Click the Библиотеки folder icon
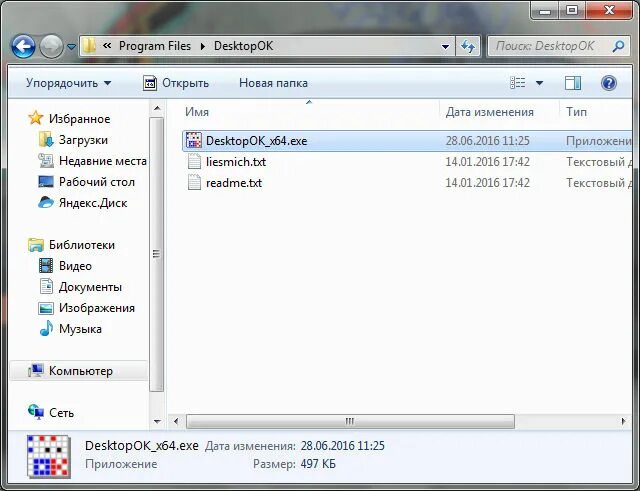 pos(36,244)
